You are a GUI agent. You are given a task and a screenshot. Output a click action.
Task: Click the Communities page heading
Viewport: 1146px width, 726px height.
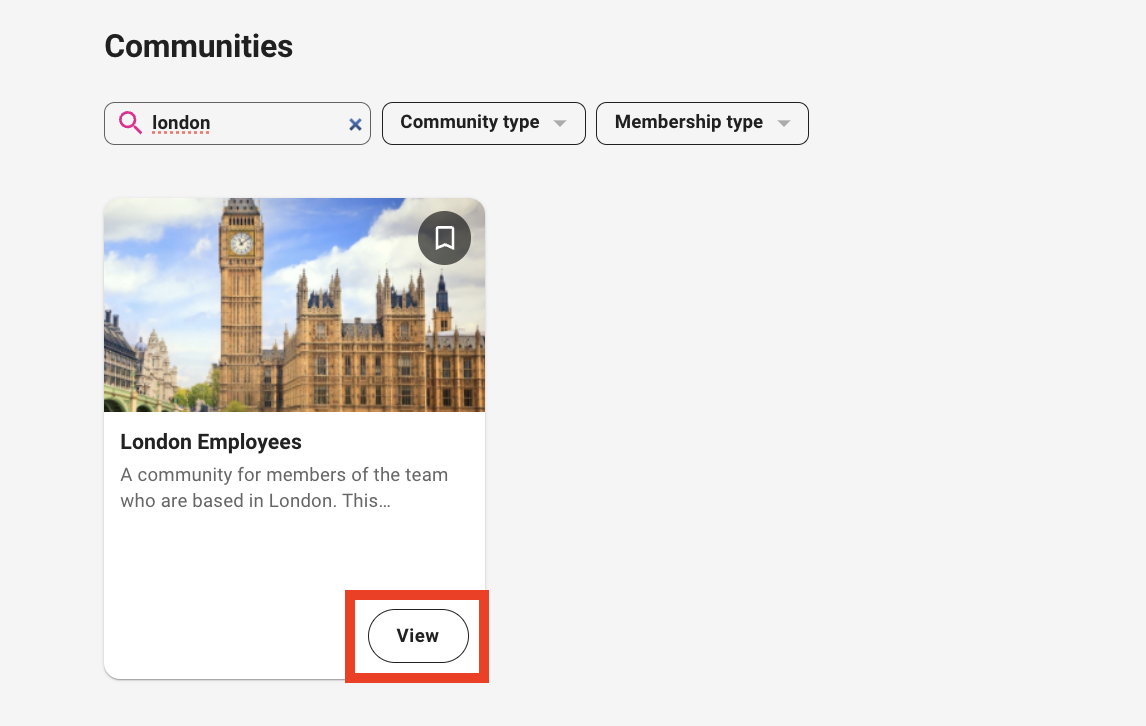click(198, 46)
